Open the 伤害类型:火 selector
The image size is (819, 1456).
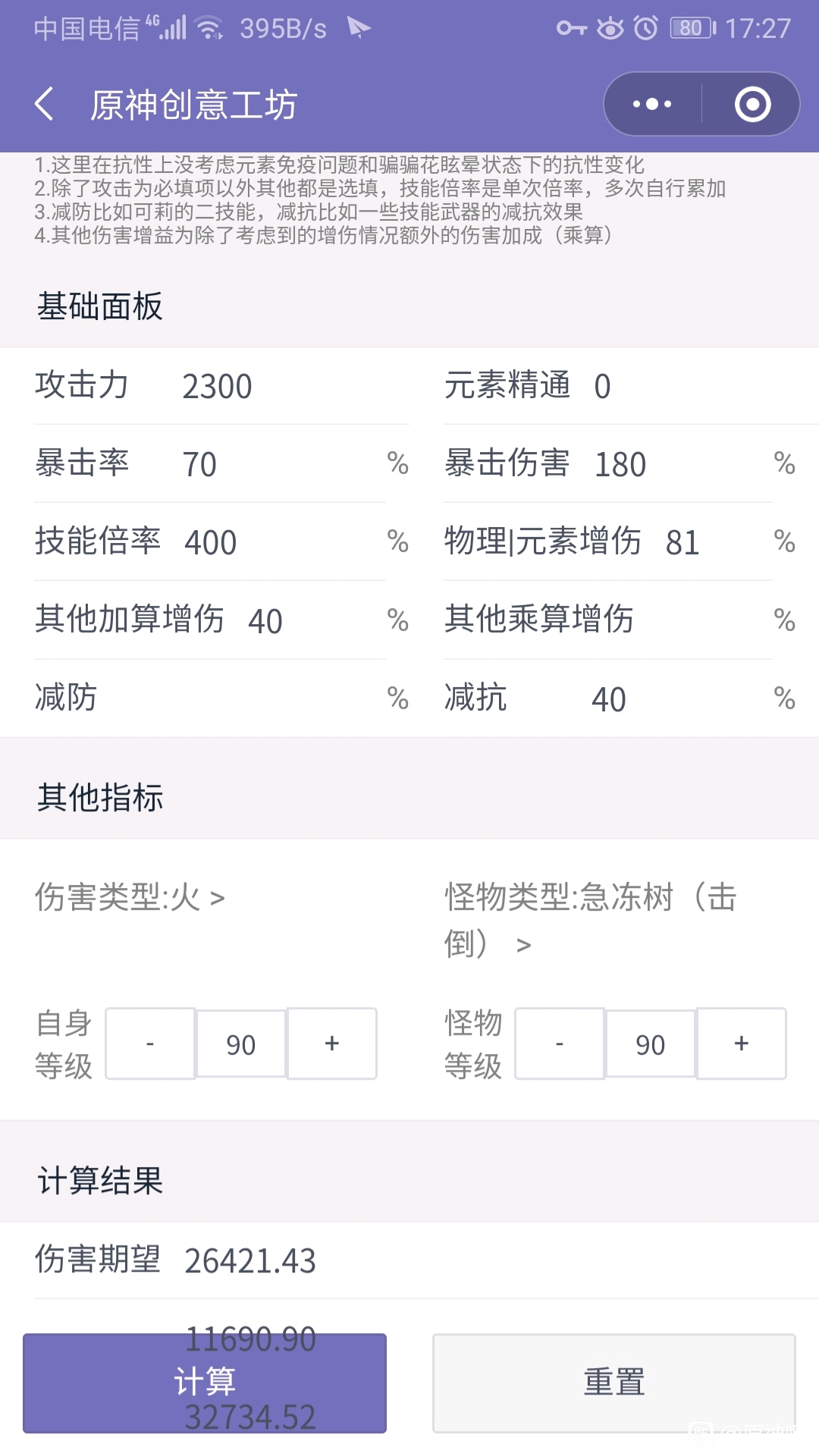130,898
